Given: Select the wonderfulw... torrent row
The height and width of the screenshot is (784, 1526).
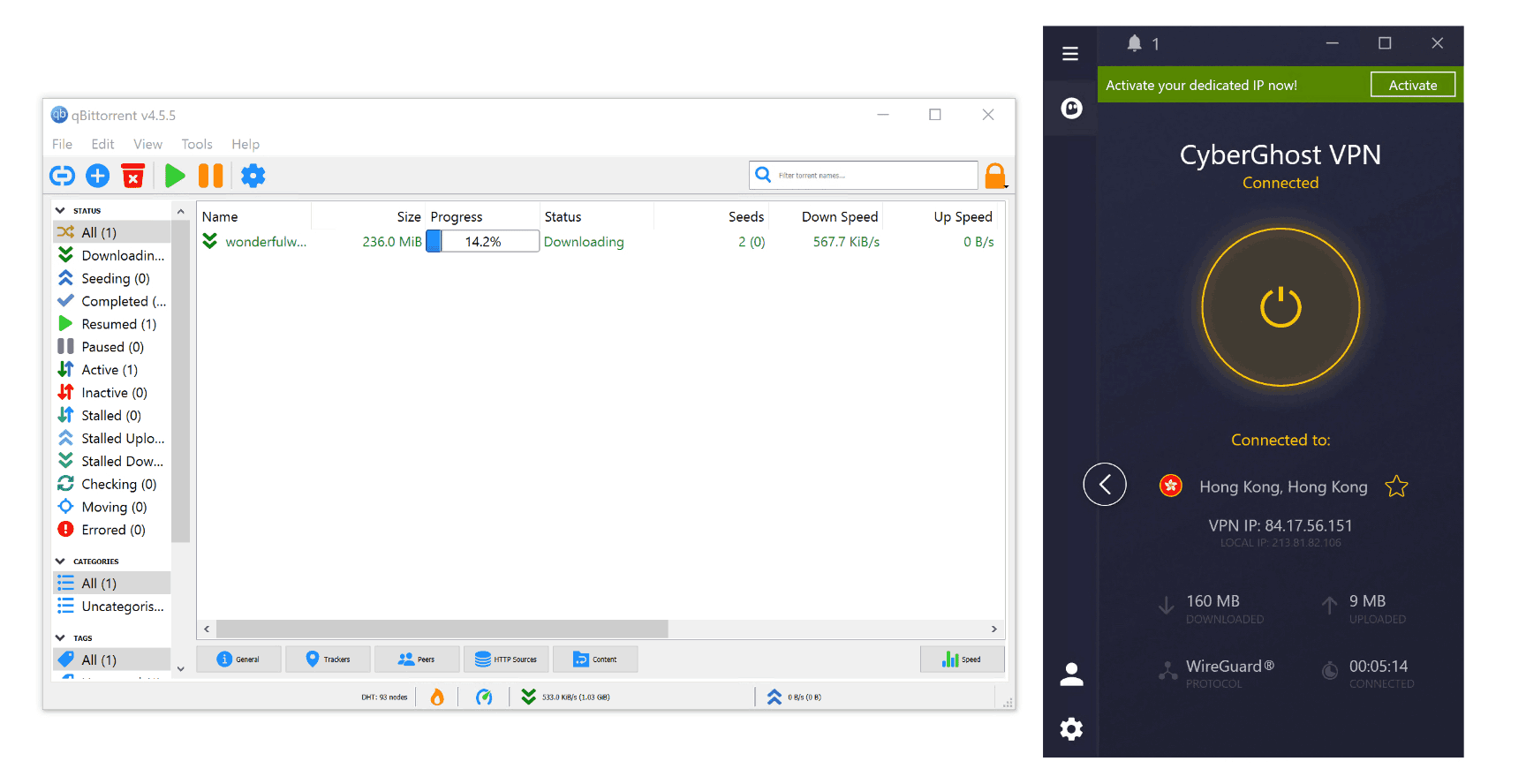Looking at the screenshot, I should [601, 242].
